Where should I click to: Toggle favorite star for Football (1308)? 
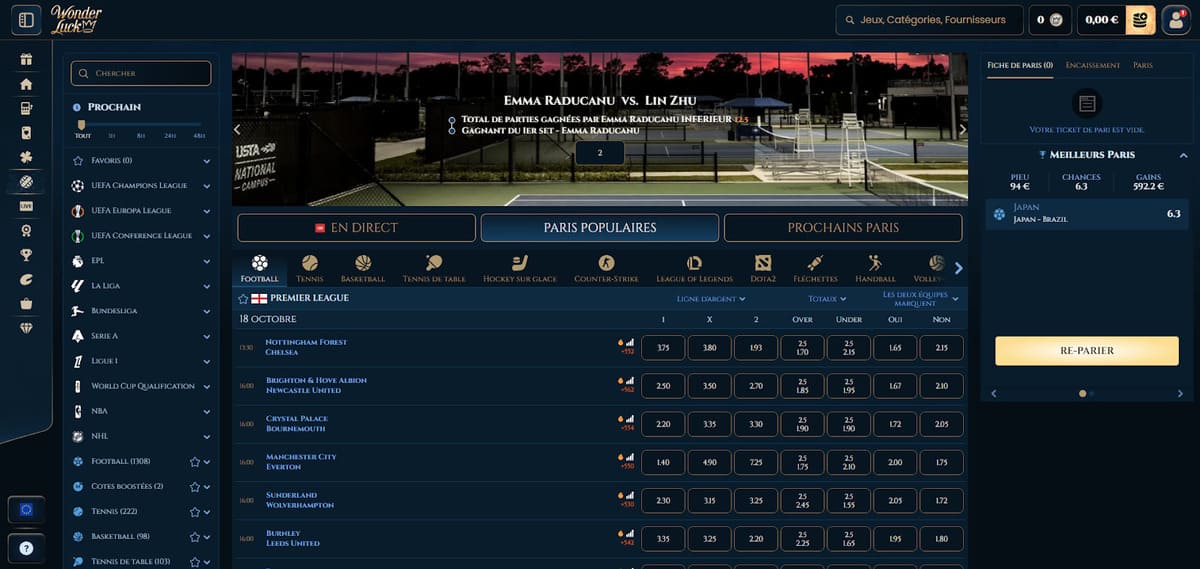[195, 462]
